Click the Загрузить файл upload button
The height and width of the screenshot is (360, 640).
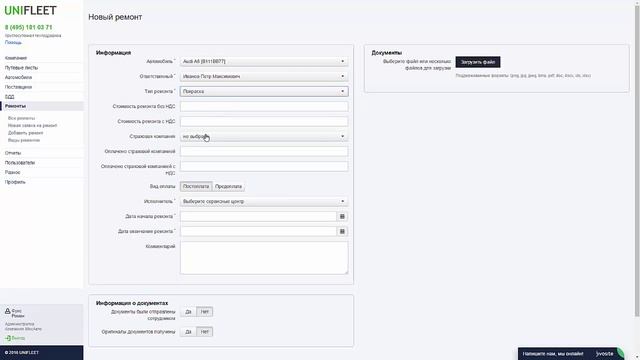click(478, 62)
